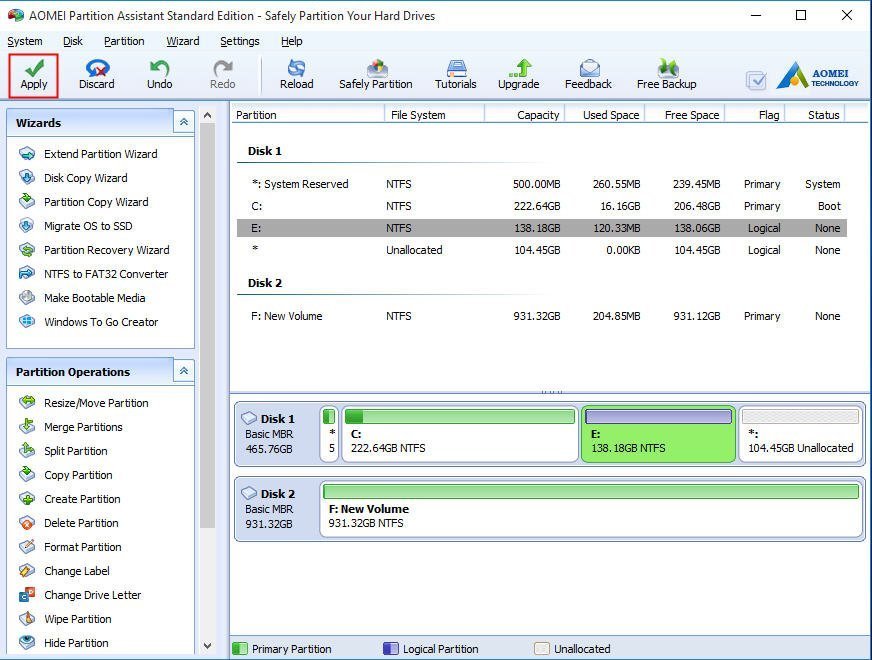Choose Resize/Move Partition operation

click(x=96, y=403)
